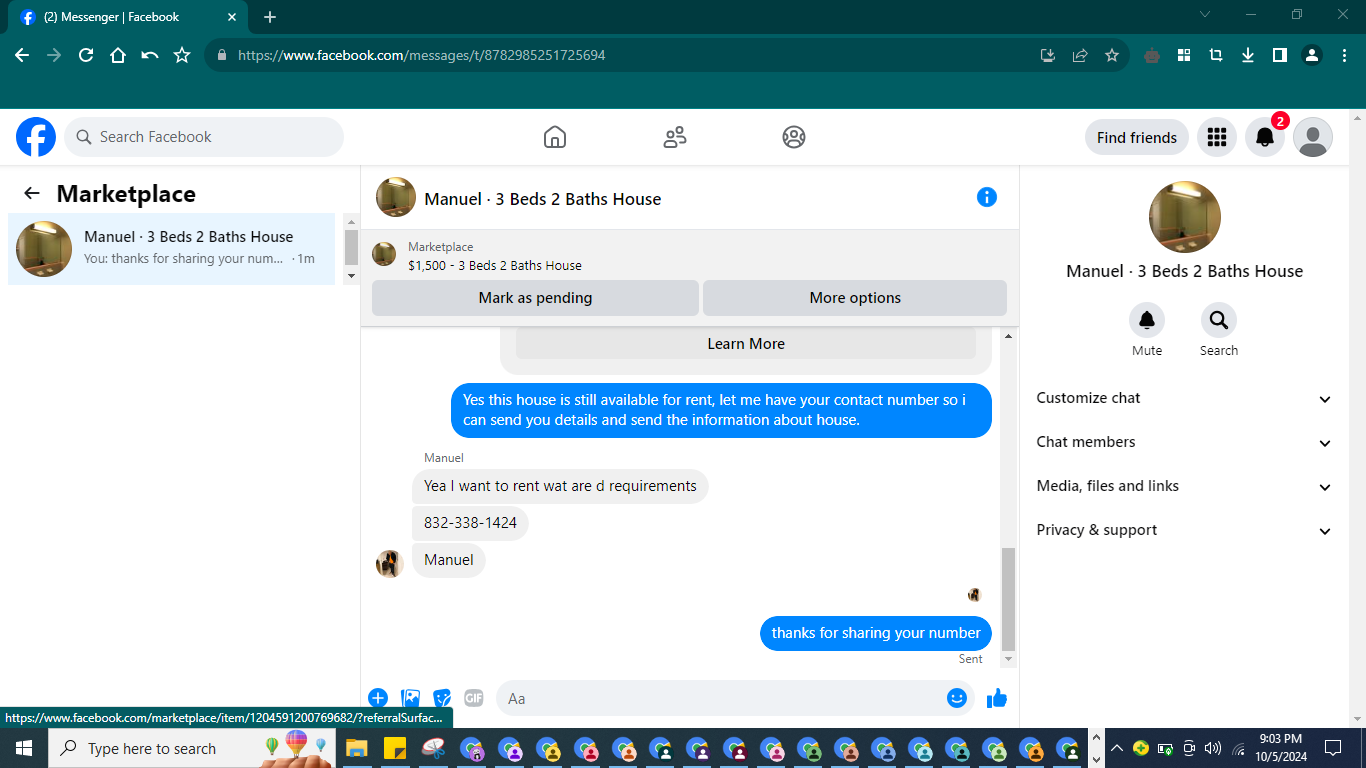Open the notifications bell with 2 badge
The image size is (1366, 768).
pos(1265,137)
